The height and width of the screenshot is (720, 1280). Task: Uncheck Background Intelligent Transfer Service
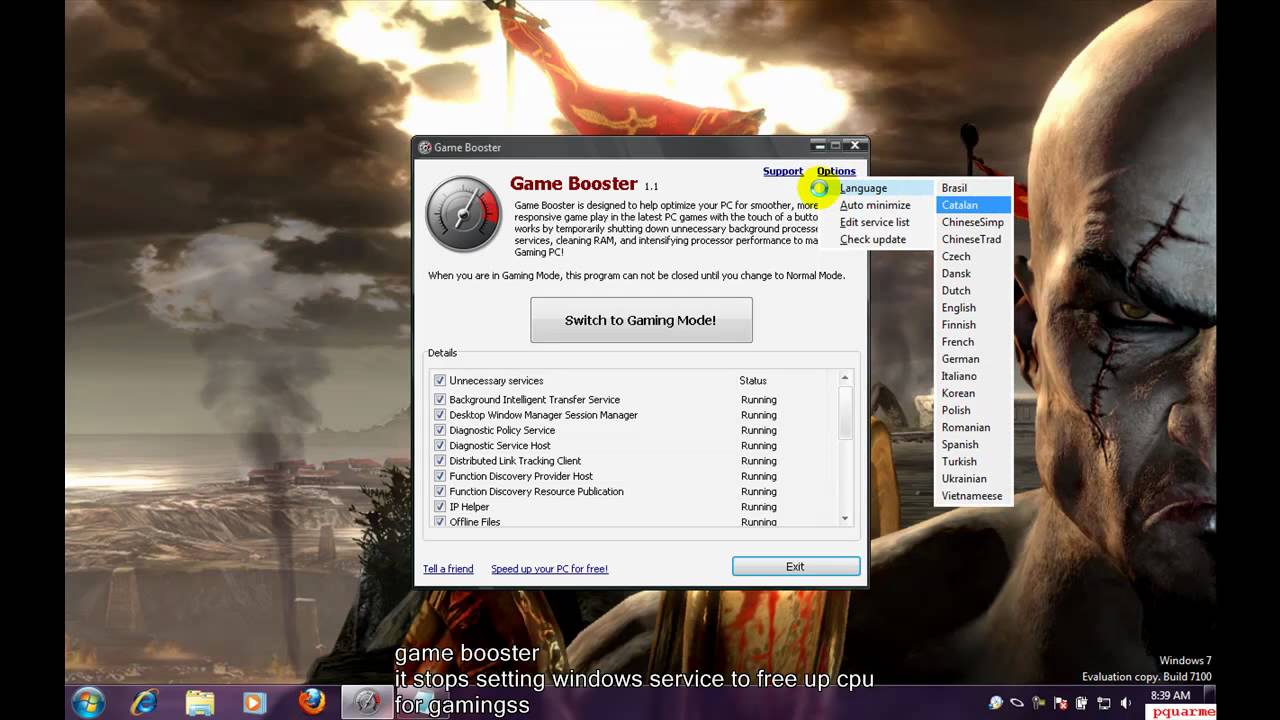click(x=440, y=400)
